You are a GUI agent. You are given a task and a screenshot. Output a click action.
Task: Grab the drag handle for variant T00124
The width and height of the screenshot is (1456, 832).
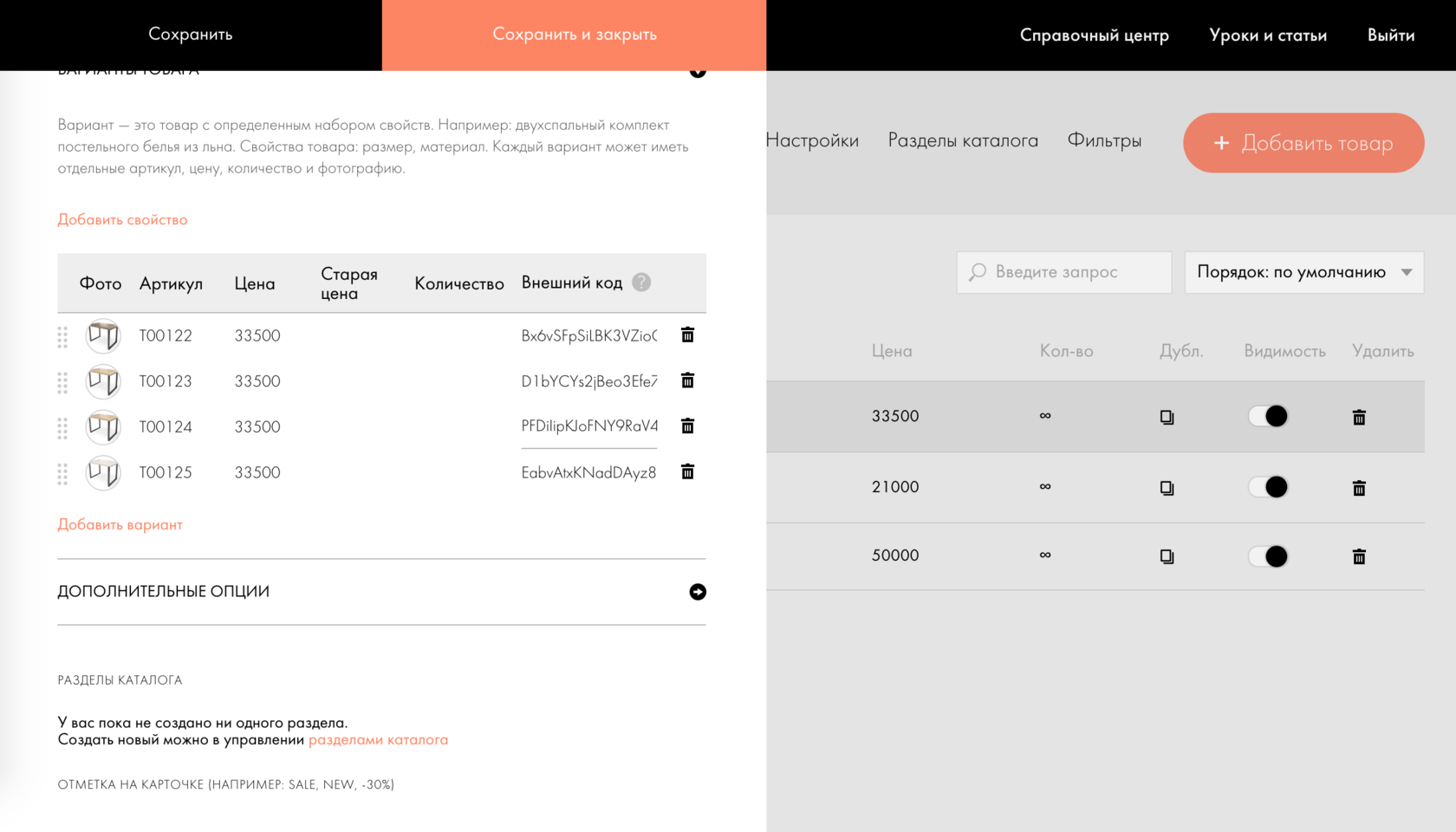tap(62, 428)
